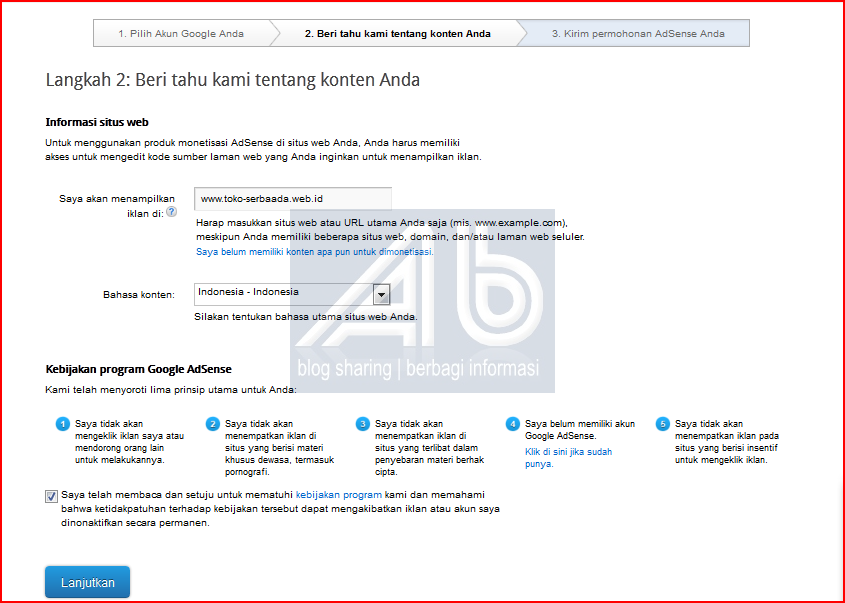The width and height of the screenshot is (845, 603).
Task: Click the numbered circle 1 policy icon
Action: tap(63, 425)
